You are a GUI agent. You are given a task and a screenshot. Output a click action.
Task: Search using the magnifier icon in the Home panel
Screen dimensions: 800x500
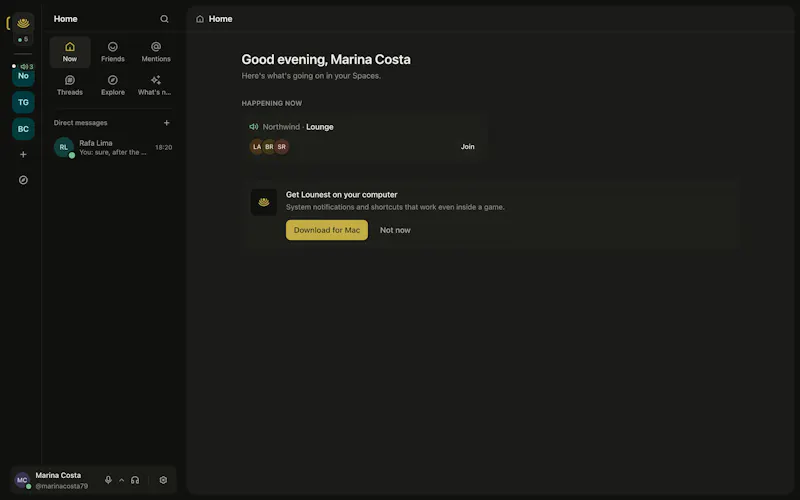[164, 19]
